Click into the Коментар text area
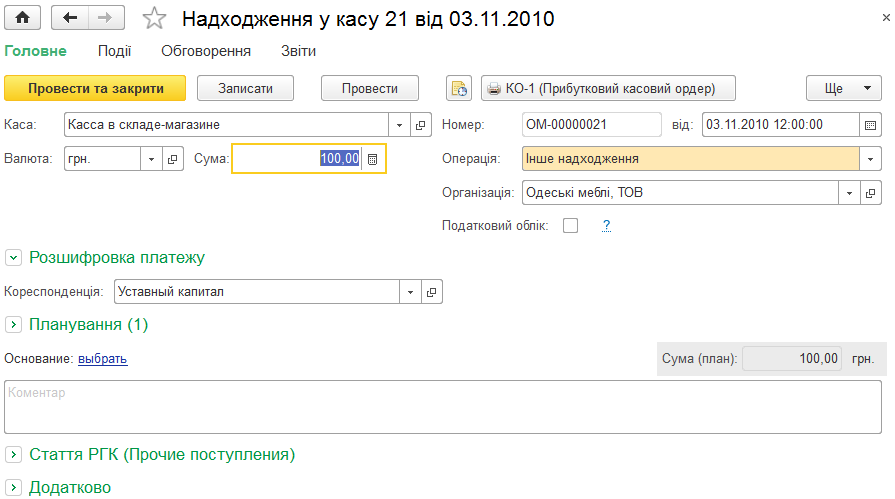Viewport: 895px width, 499px height. (443, 407)
